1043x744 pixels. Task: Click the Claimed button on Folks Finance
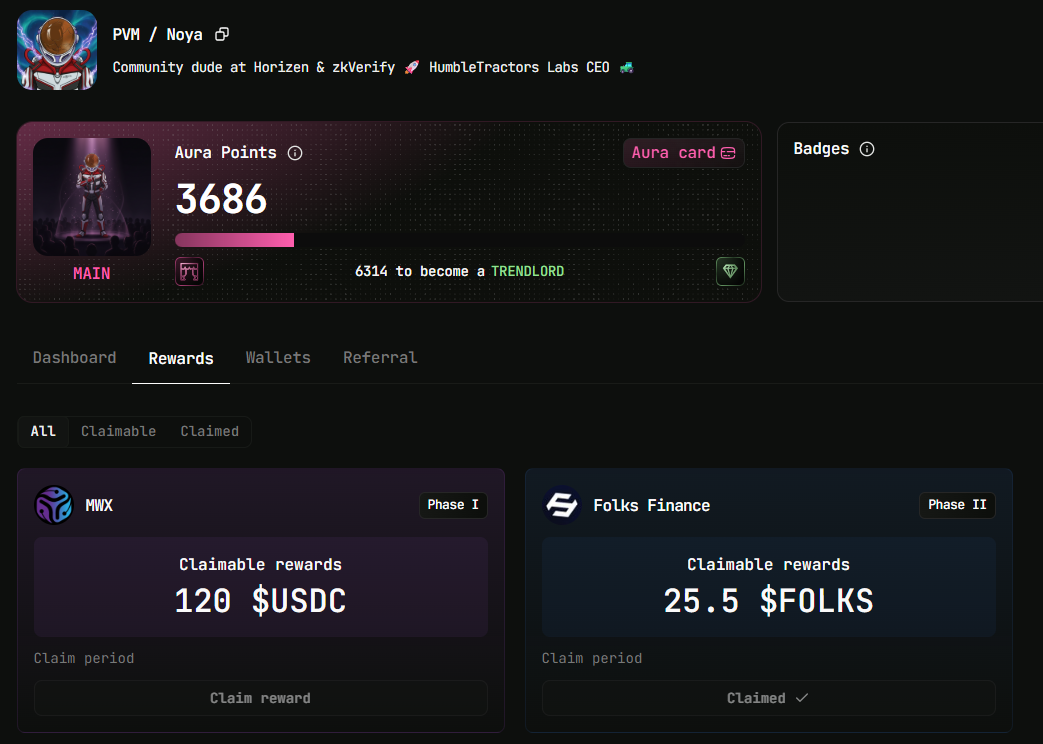(768, 698)
